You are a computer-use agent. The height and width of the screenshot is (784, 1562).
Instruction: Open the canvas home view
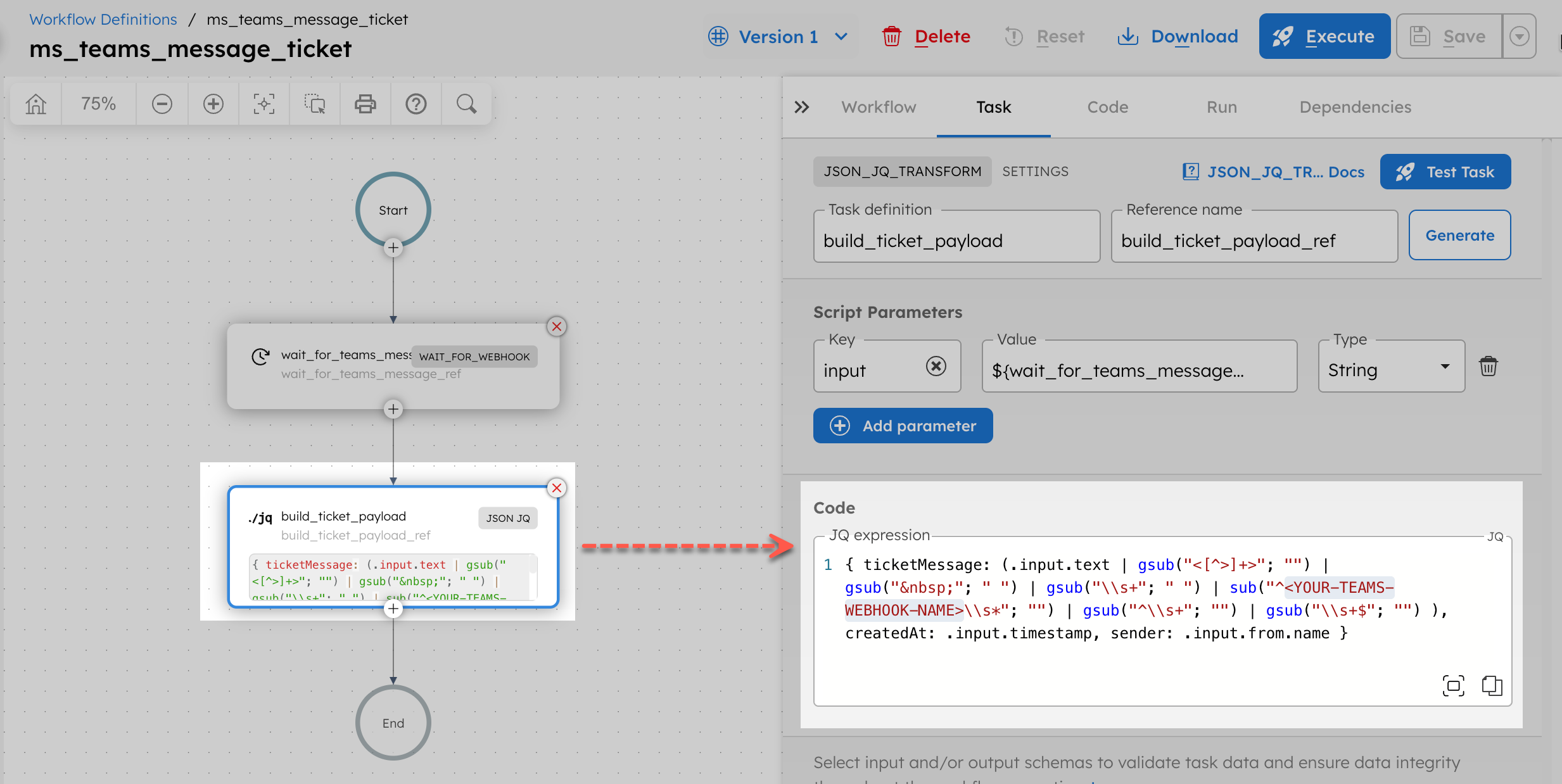[x=35, y=103]
